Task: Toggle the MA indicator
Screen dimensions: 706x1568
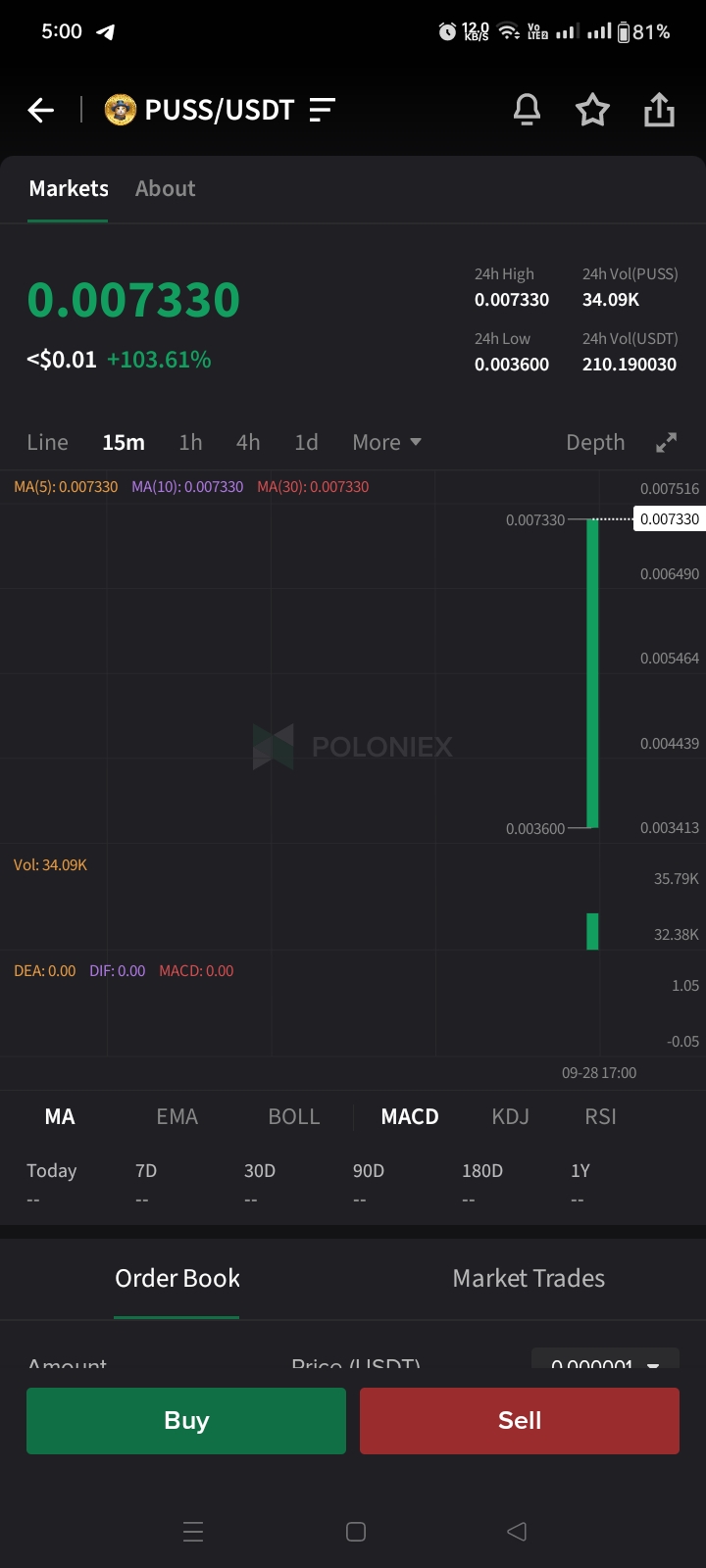Action: 60,1116
